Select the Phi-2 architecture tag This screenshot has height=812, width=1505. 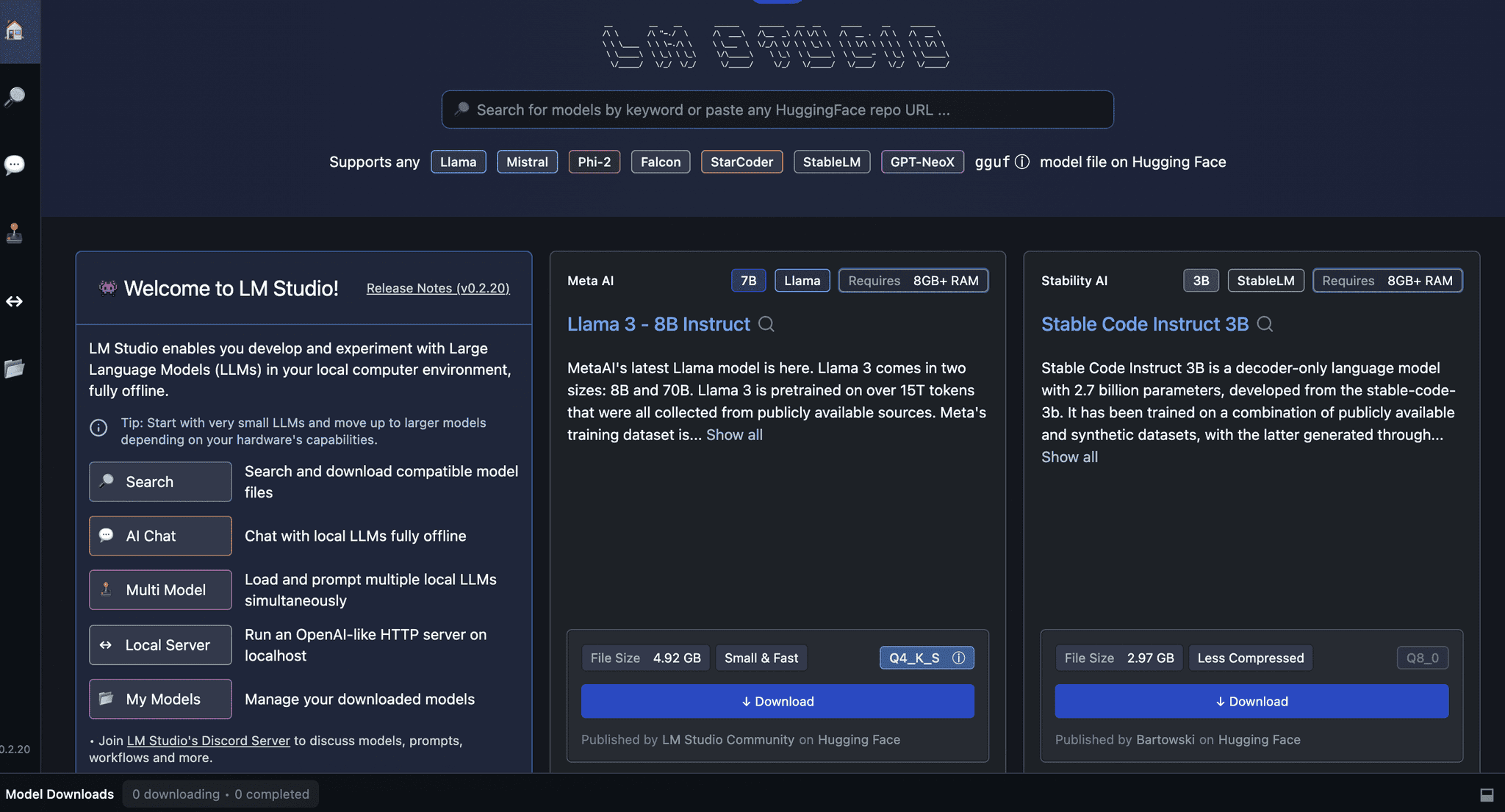coord(595,162)
